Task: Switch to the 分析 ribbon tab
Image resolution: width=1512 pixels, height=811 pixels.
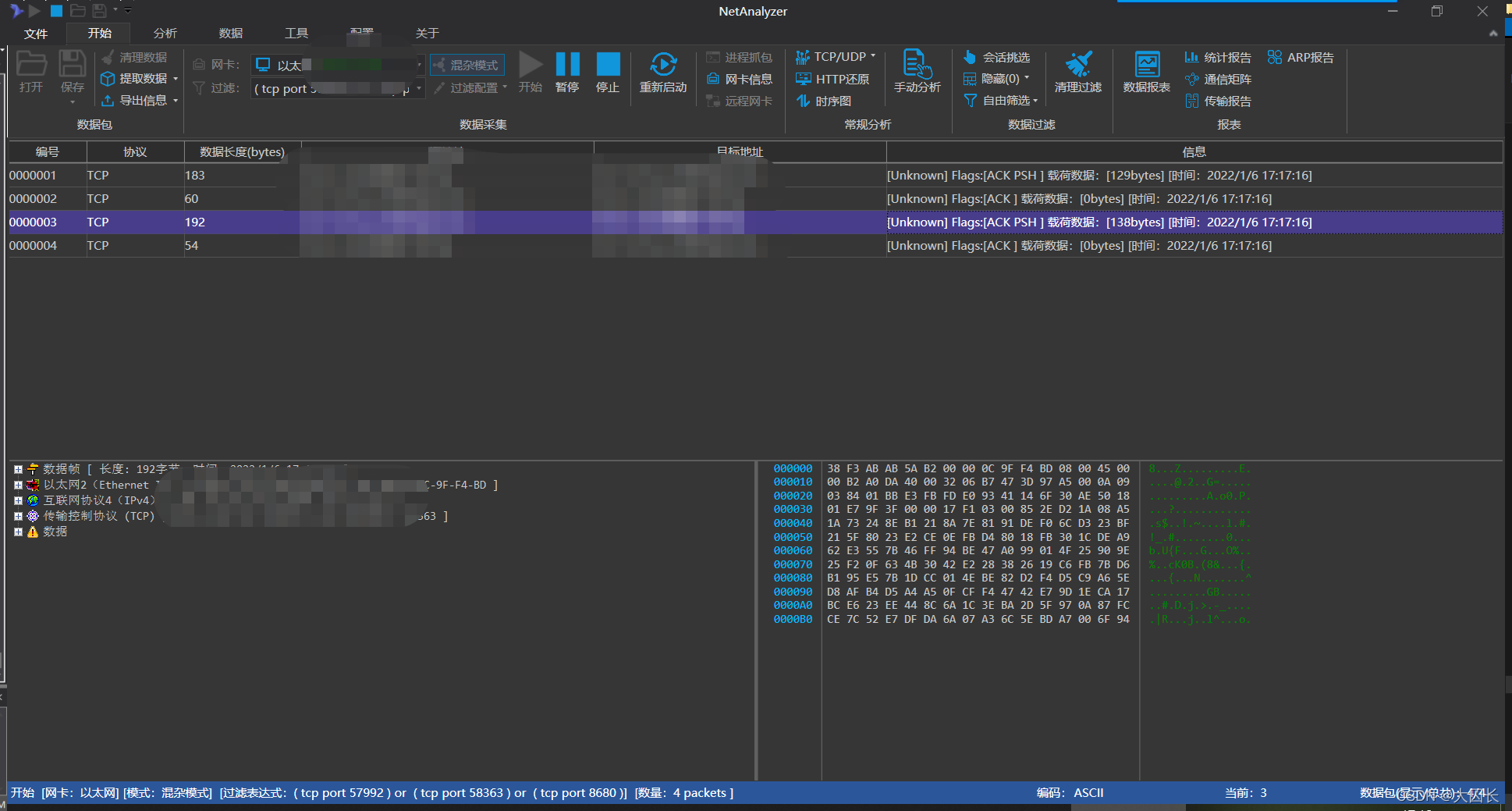Action: (x=165, y=33)
